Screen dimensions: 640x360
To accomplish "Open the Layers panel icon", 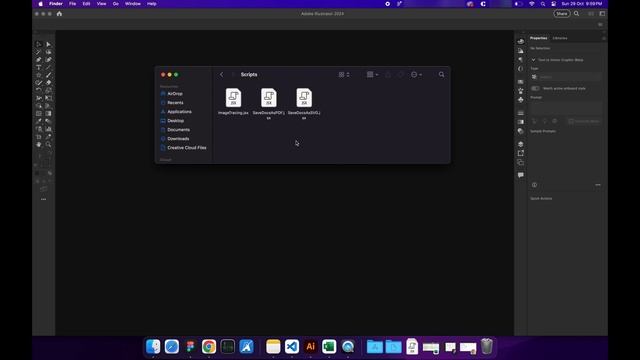I will coord(521,144).
